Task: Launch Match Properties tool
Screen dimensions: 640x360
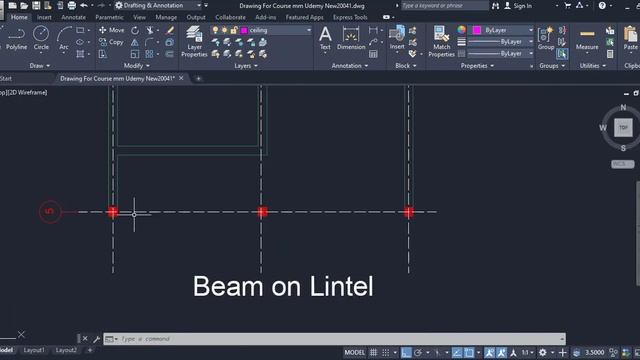Action: coord(441,42)
